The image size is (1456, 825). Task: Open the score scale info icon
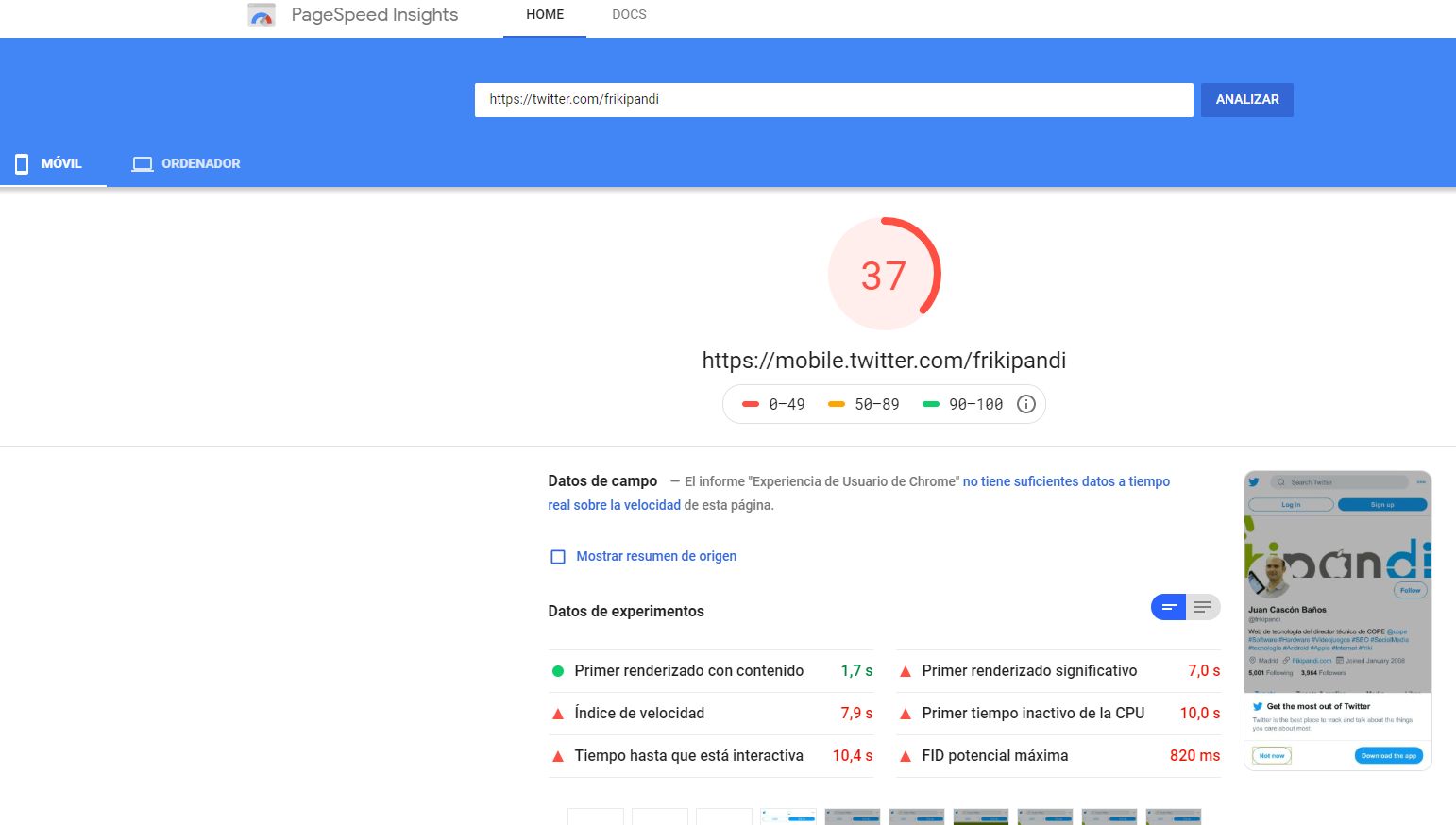click(1026, 404)
